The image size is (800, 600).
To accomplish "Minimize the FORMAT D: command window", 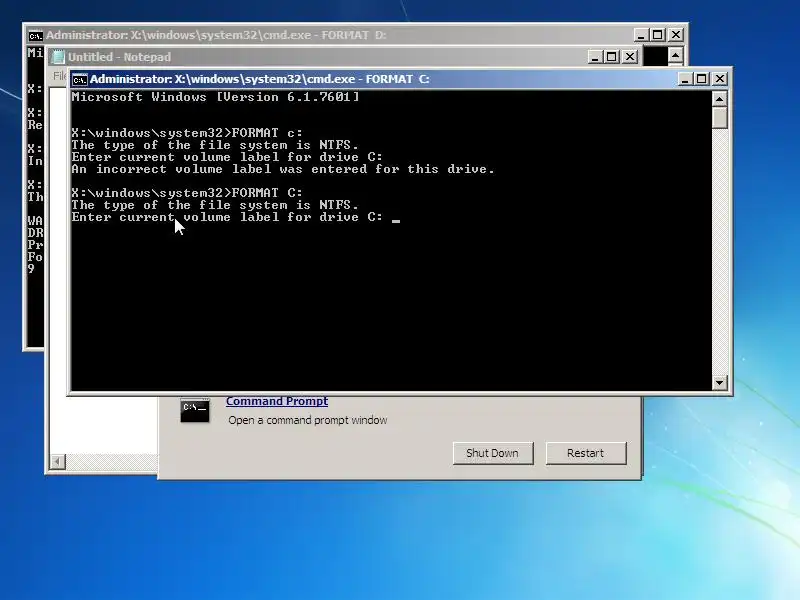I will pyautogui.click(x=641, y=35).
